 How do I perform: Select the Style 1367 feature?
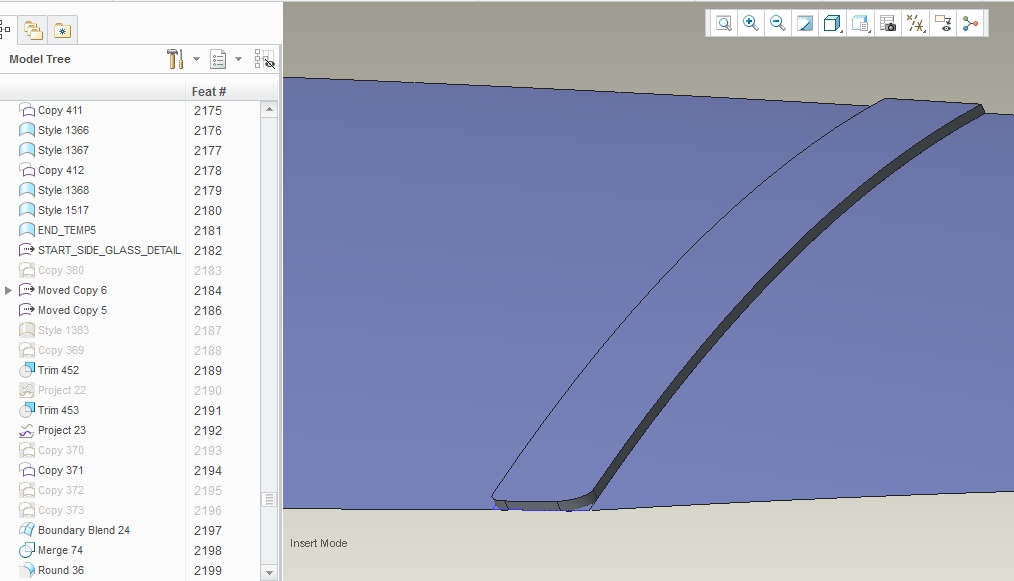pyautogui.click(x=63, y=150)
